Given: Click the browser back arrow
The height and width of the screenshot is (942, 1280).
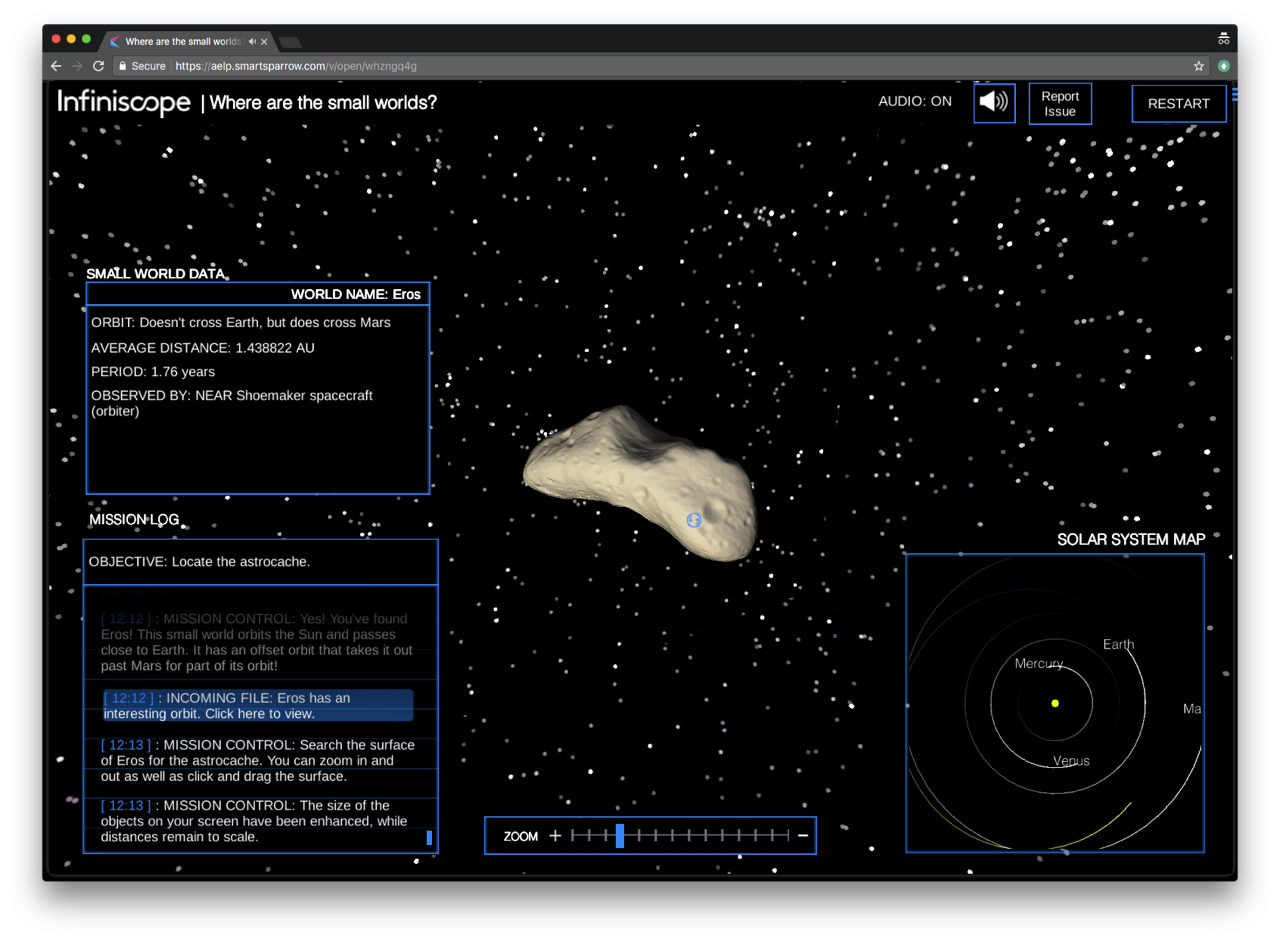Looking at the screenshot, I should pos(56,66).
